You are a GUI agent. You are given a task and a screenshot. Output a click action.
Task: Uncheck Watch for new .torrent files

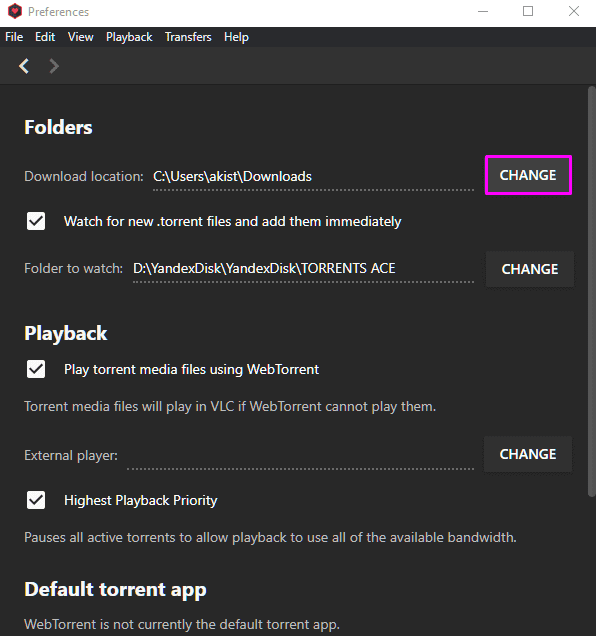coord(36,221)
